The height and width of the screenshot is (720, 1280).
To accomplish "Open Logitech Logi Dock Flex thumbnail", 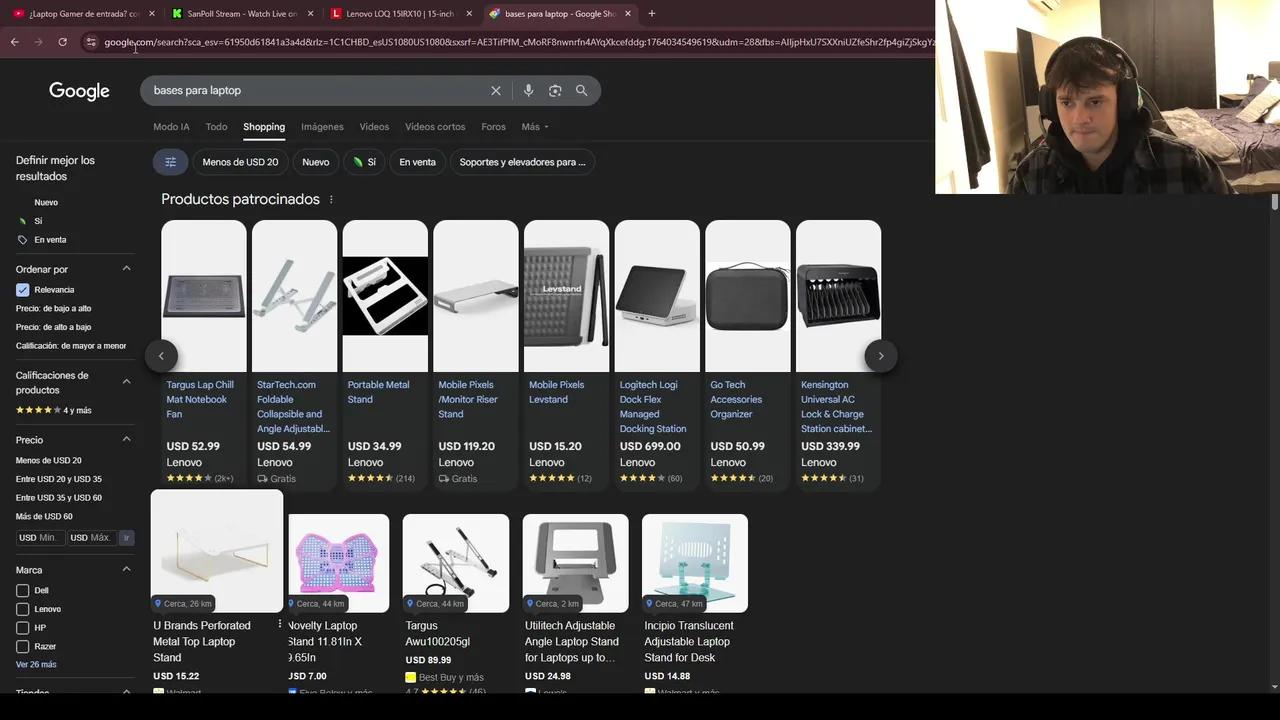I will (x=657, y=296).
